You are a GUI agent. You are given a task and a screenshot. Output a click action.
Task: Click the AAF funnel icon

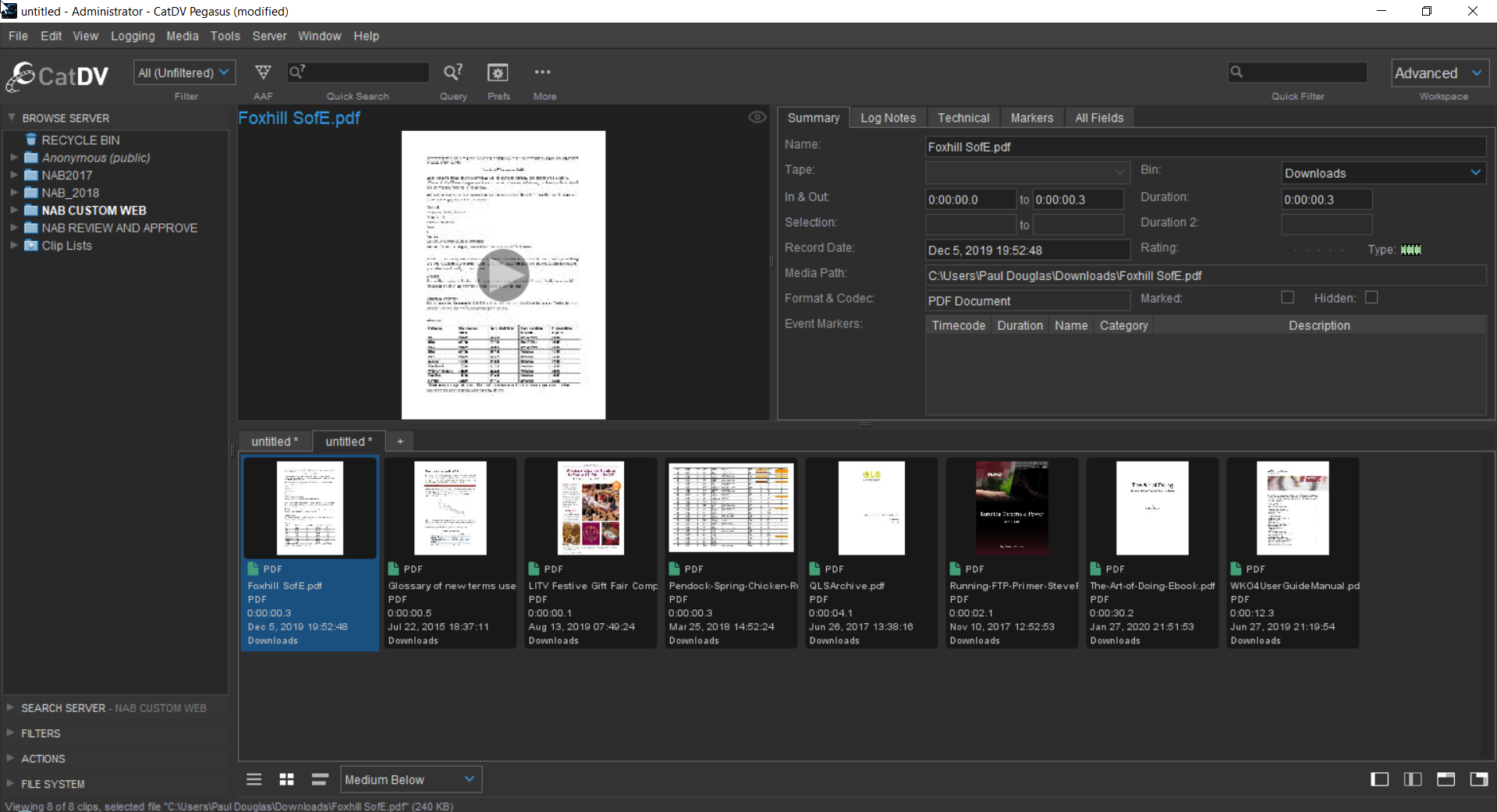[263, 73]
